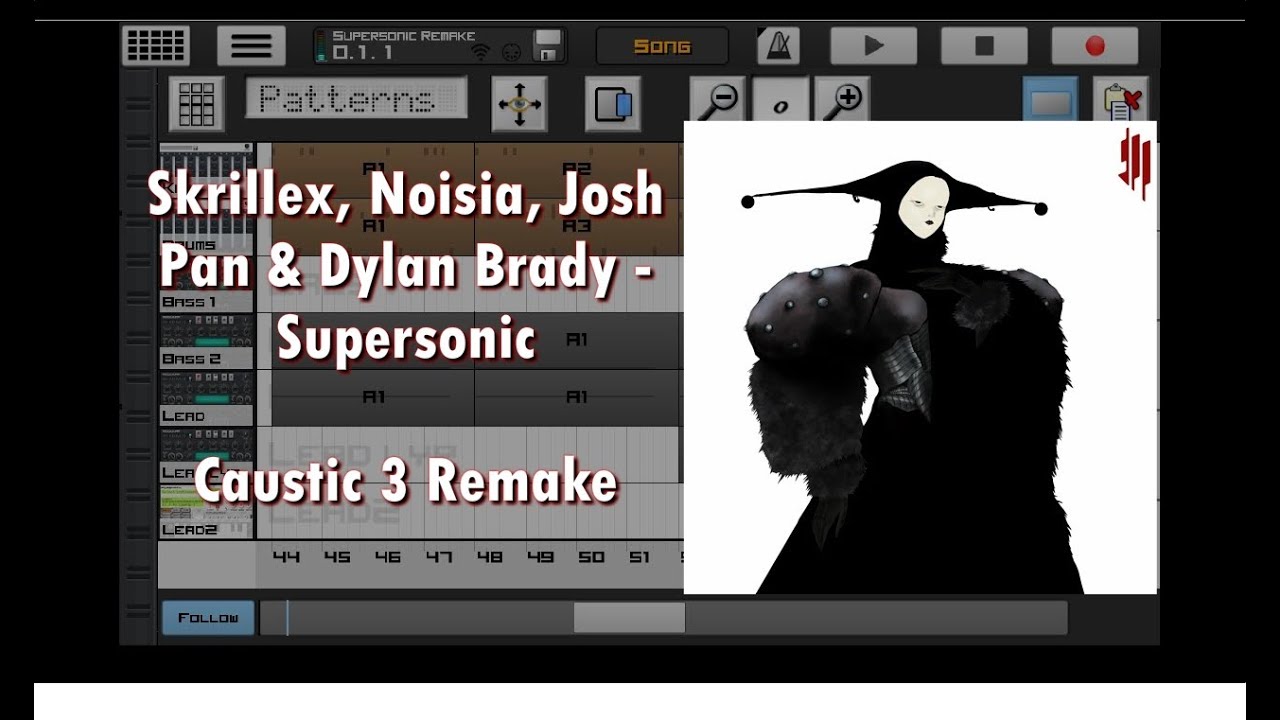The width and height of the screenshot is (1280, 720).
Task: Open the main hamburger menu
Action: [251, 46]
